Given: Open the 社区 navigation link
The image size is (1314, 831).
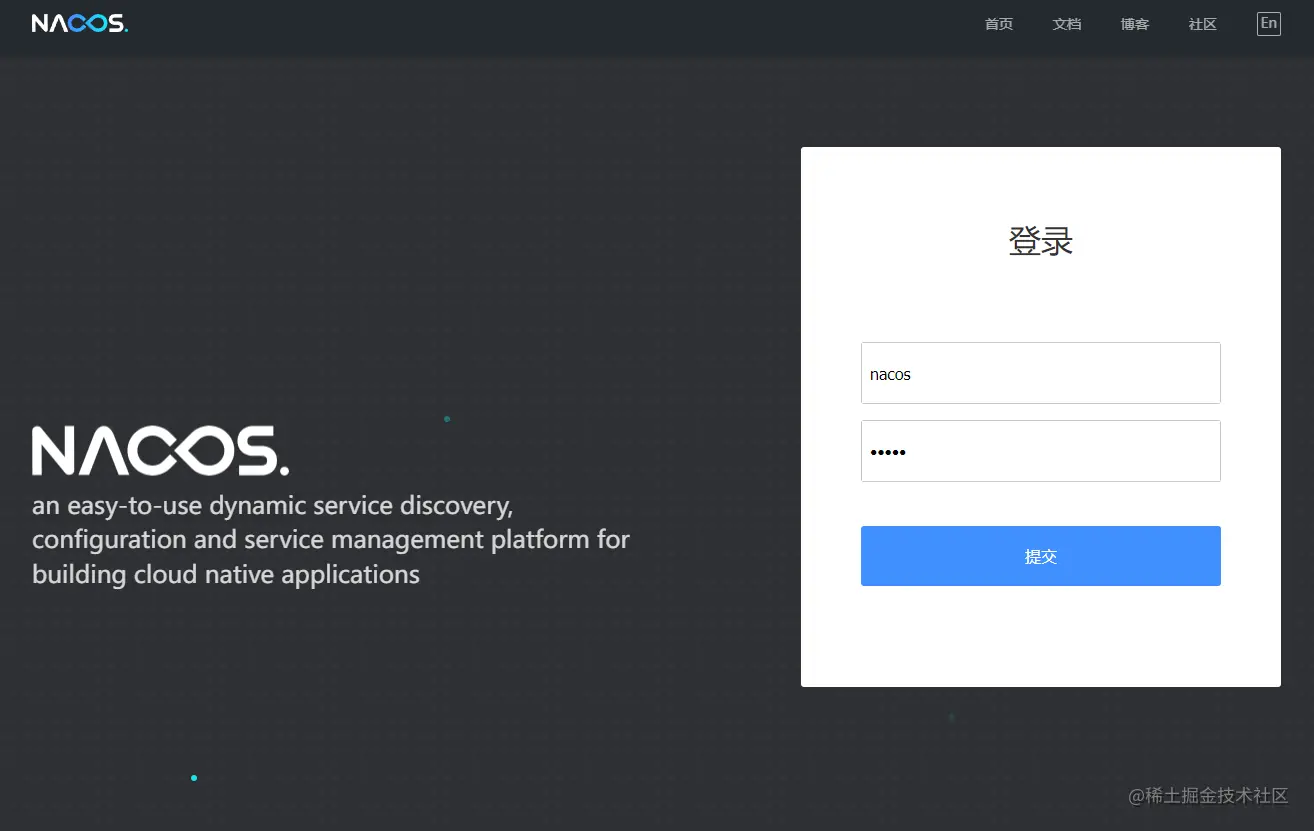Looking at the screenshot, I should click(1203, 24).
